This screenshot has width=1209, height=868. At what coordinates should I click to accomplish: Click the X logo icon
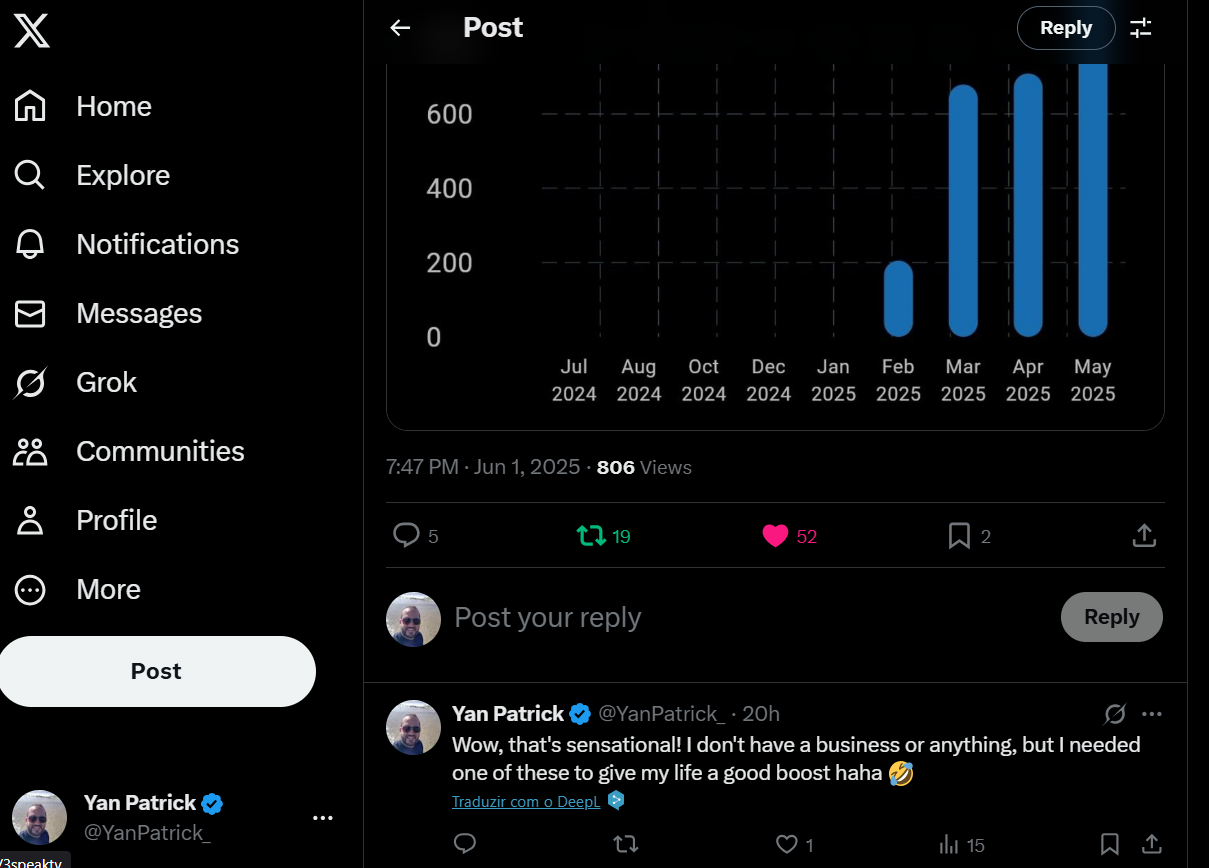point(32,31)
